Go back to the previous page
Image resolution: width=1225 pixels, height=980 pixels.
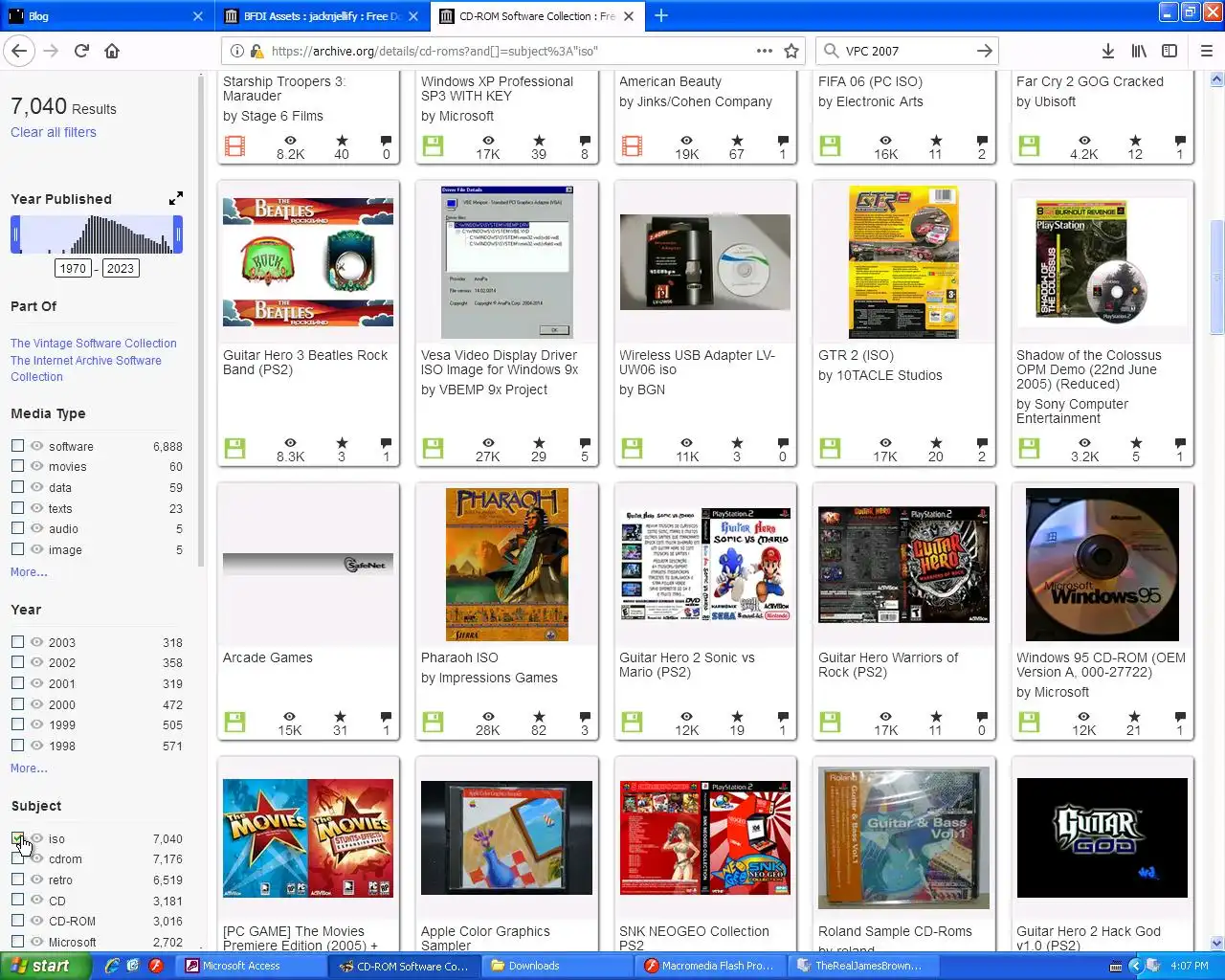pyautogui.click(x=19, y=51)
